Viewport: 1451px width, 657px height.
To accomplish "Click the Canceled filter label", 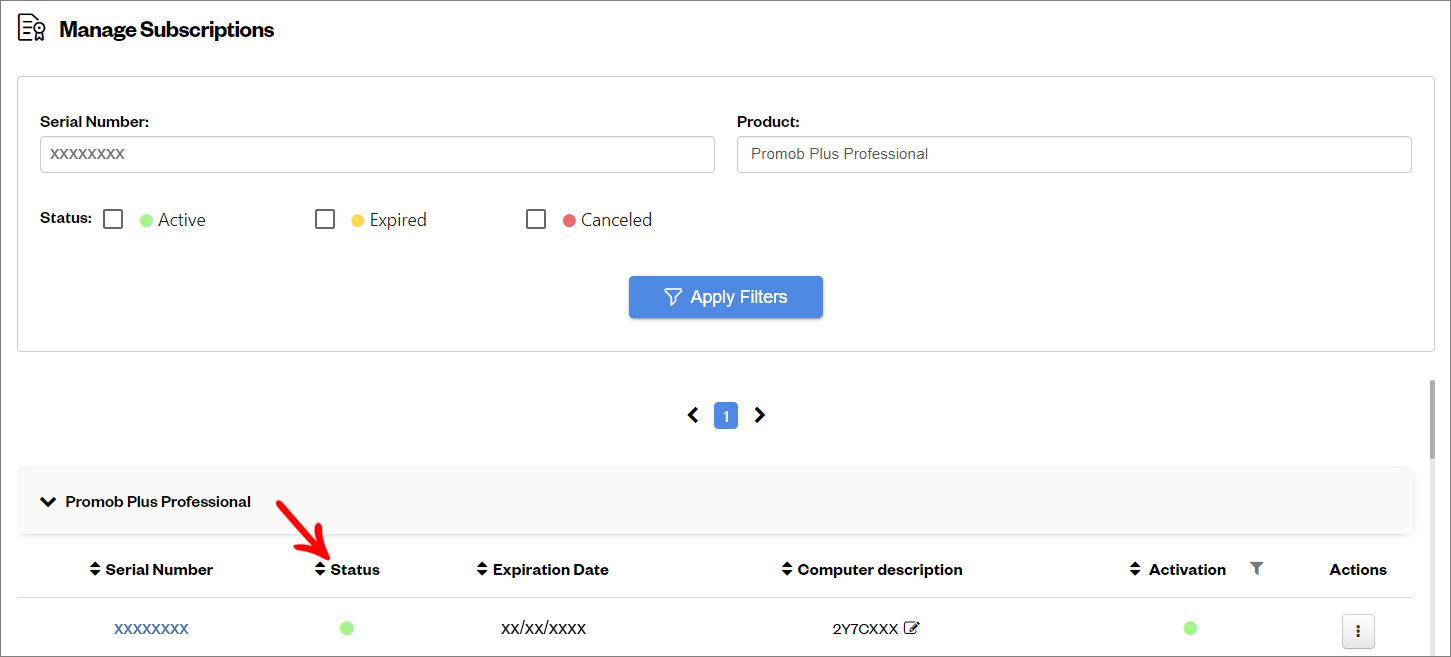I will [x=616, y=220].
